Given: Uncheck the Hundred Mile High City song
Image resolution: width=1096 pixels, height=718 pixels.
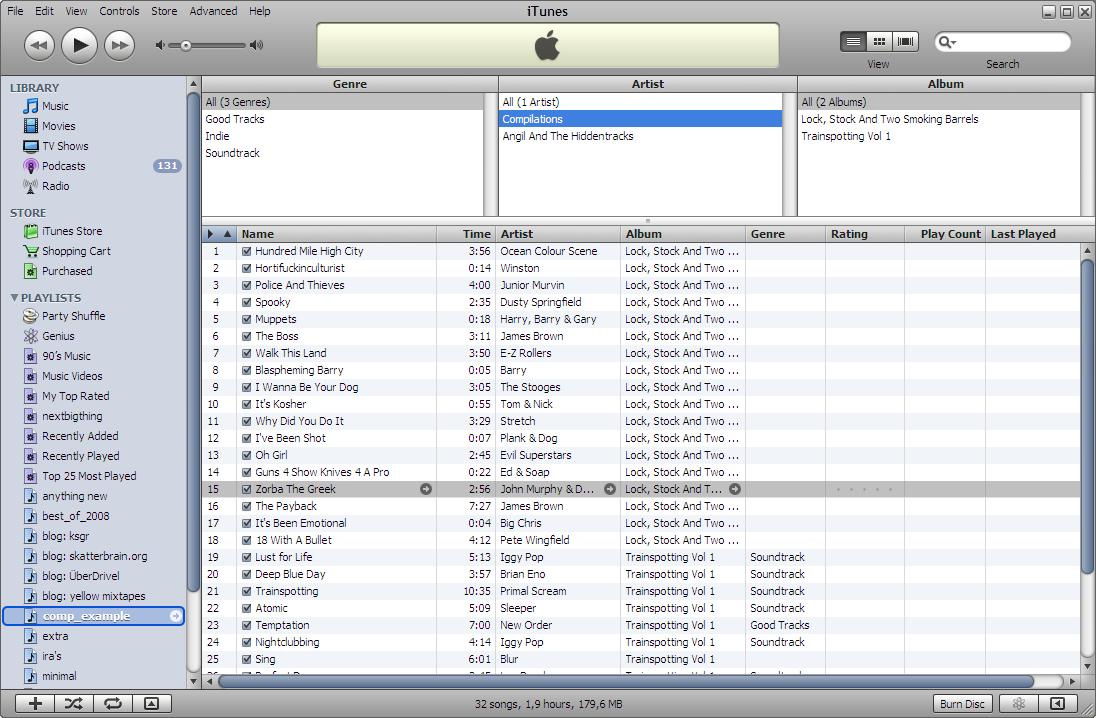Looking at the screenshot, I should tap(246, 252).
